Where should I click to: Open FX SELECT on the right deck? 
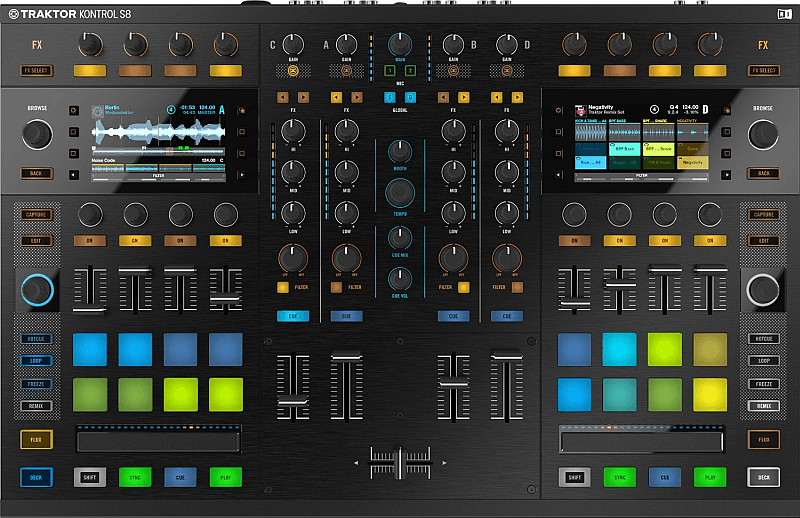(763, 71)
